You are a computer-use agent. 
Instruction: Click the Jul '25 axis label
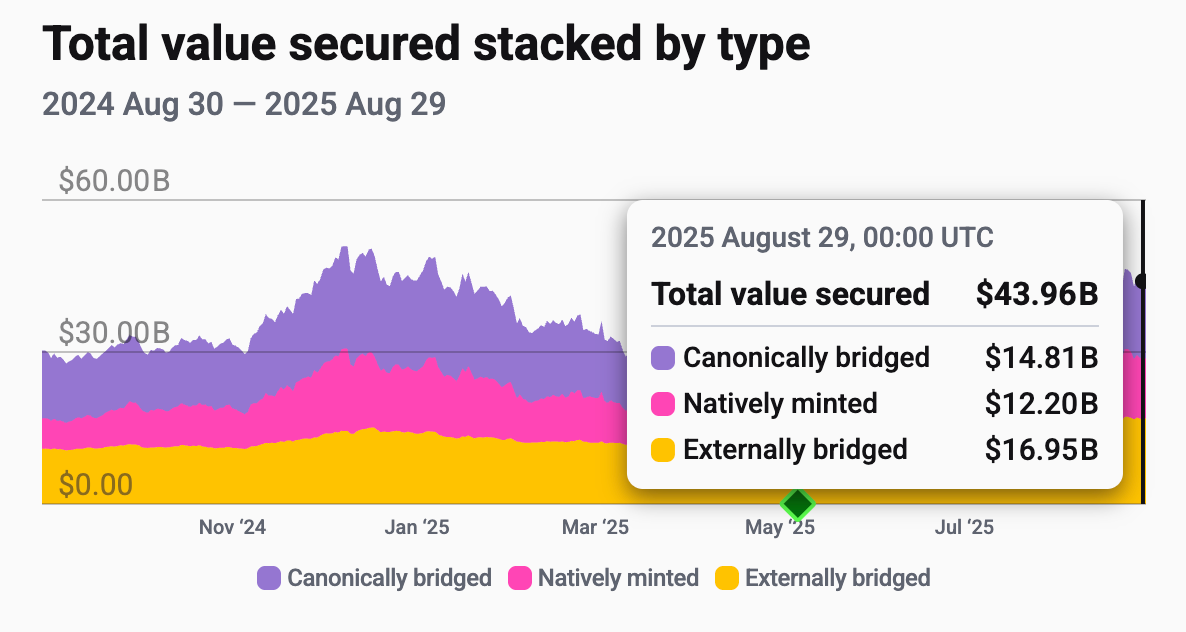pyautogui.click(x=964, y=527)
